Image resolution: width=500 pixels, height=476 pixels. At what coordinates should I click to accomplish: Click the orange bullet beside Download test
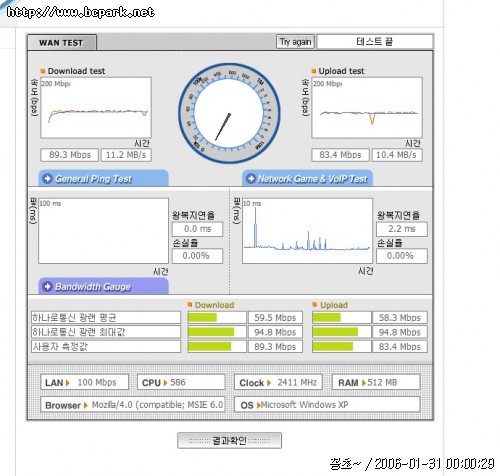coord(43,71)
